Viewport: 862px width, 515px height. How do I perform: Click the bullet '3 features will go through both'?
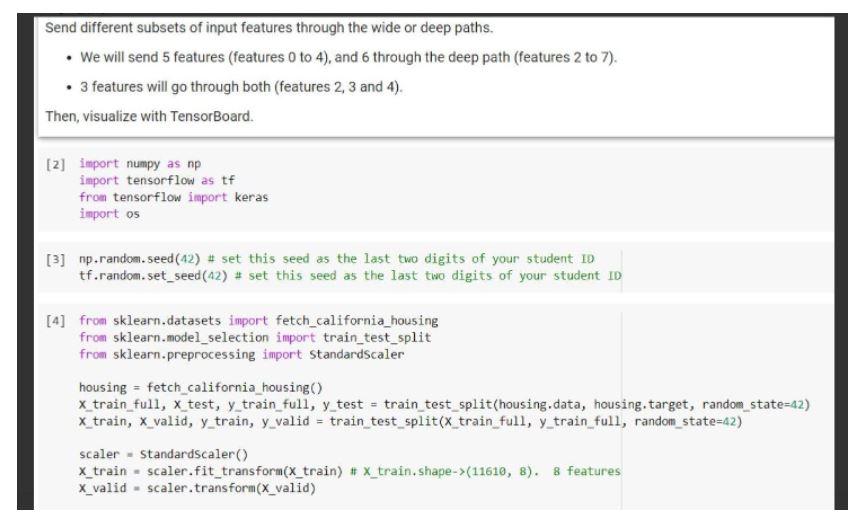pyautogui.click(x=241, y=87)
